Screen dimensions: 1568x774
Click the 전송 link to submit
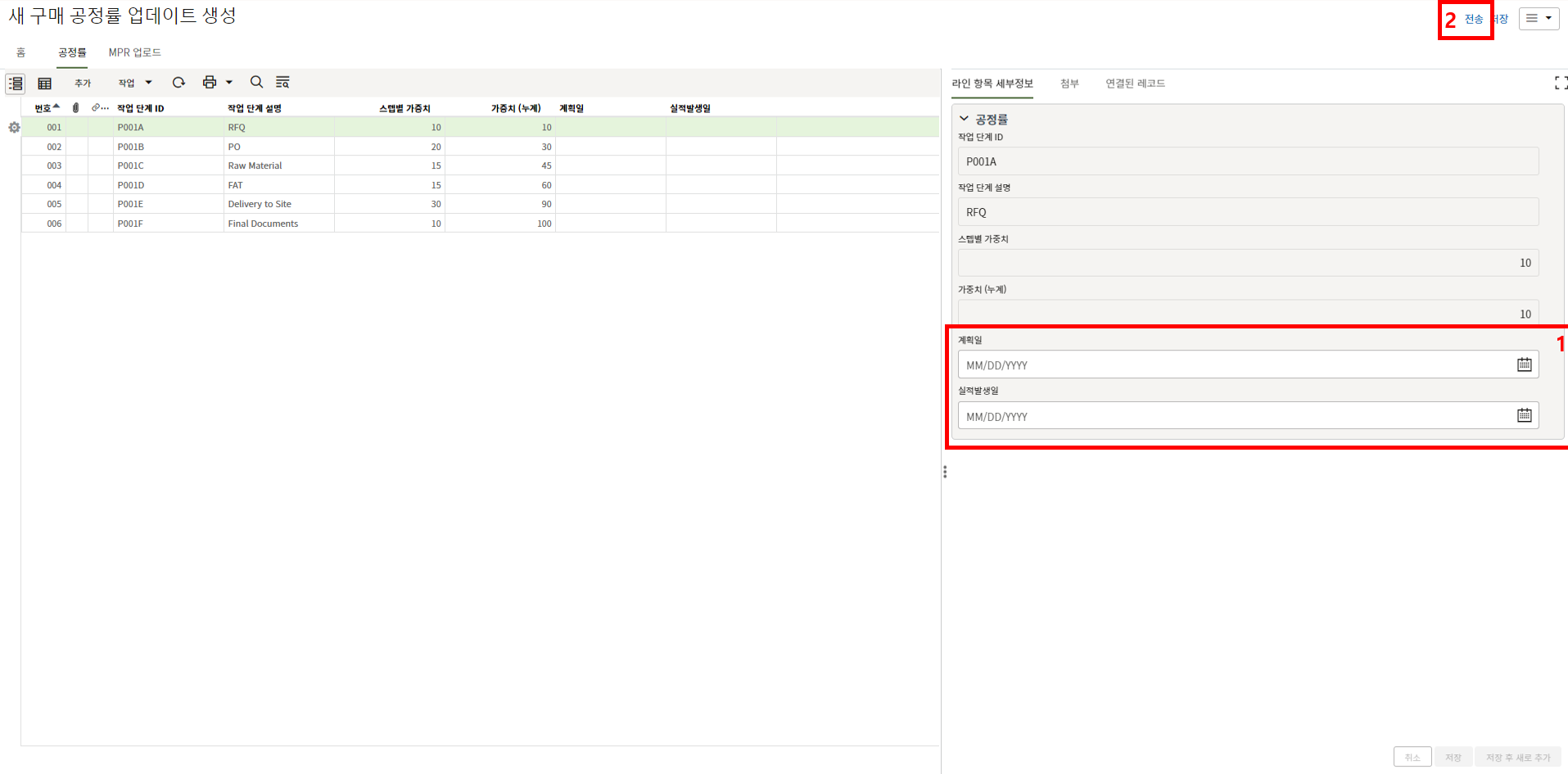[x=1473, y=19]
